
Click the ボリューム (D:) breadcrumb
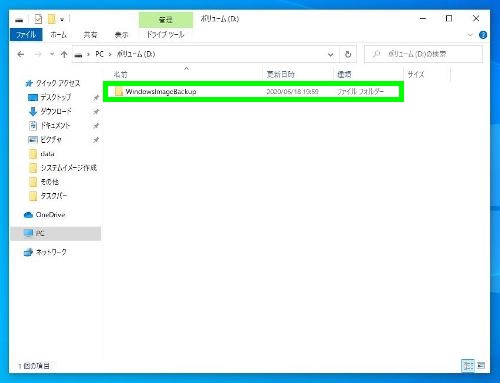[136, 54]
